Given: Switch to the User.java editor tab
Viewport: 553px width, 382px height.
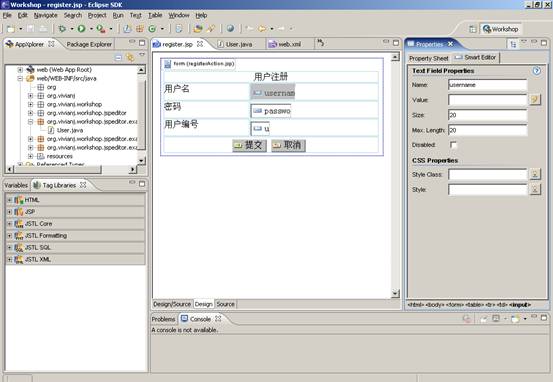Looking at the screenshot, I should pos(235,44).
